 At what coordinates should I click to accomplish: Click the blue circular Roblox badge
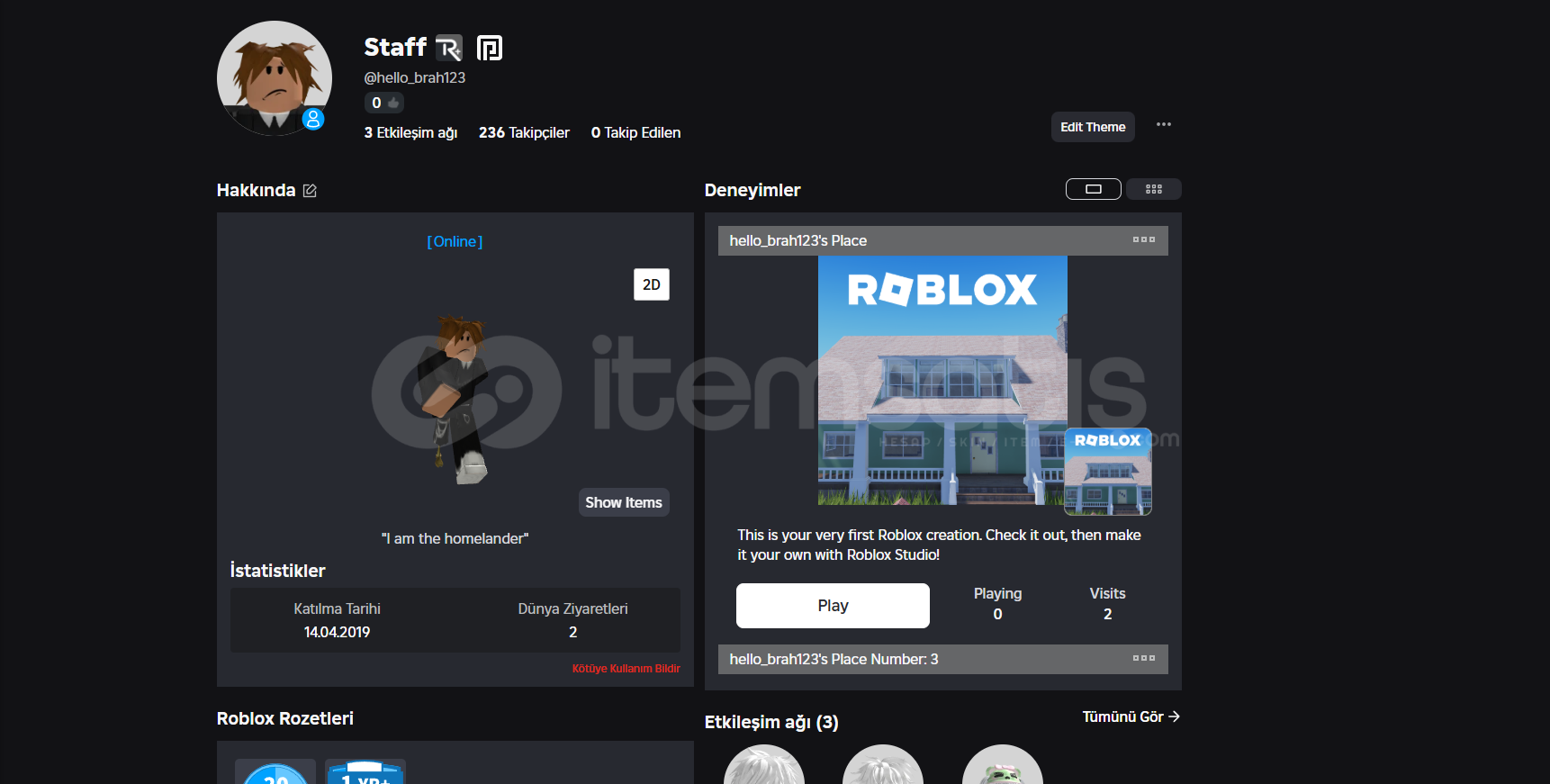[x=275, y=773]
